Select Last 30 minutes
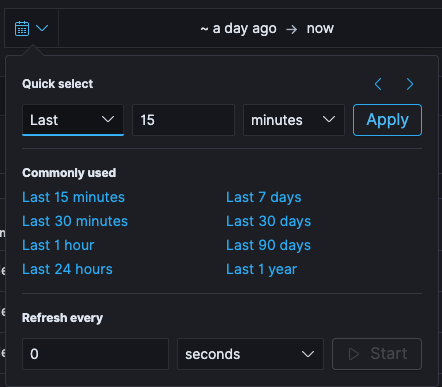This screenshot has width=442, height=387. pyautogui.click(x=75, y=221)
